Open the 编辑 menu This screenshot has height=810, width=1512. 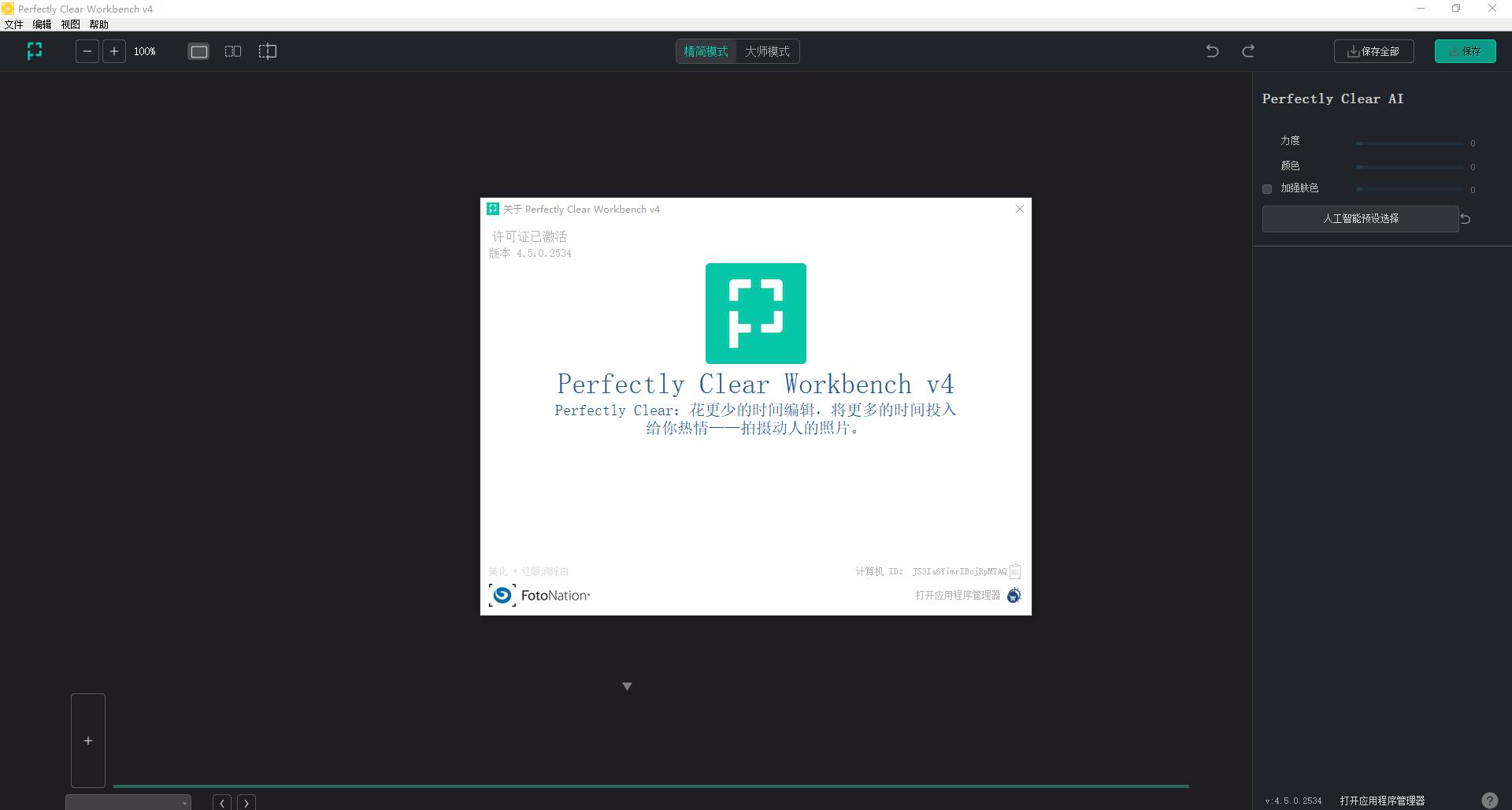pyautogui.click(x=42, y=24)
